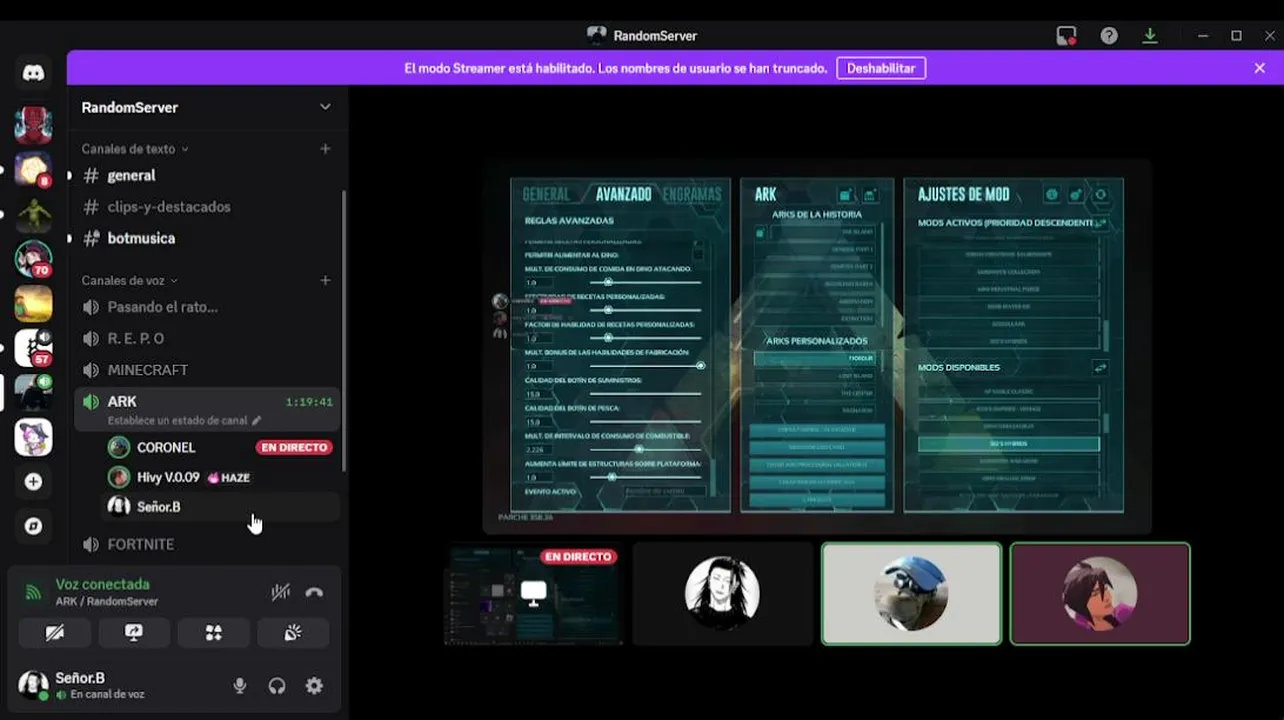This screenshot has width=1284, height=720.
Task: Open the purple witch hat server
Action: [33, 437]
